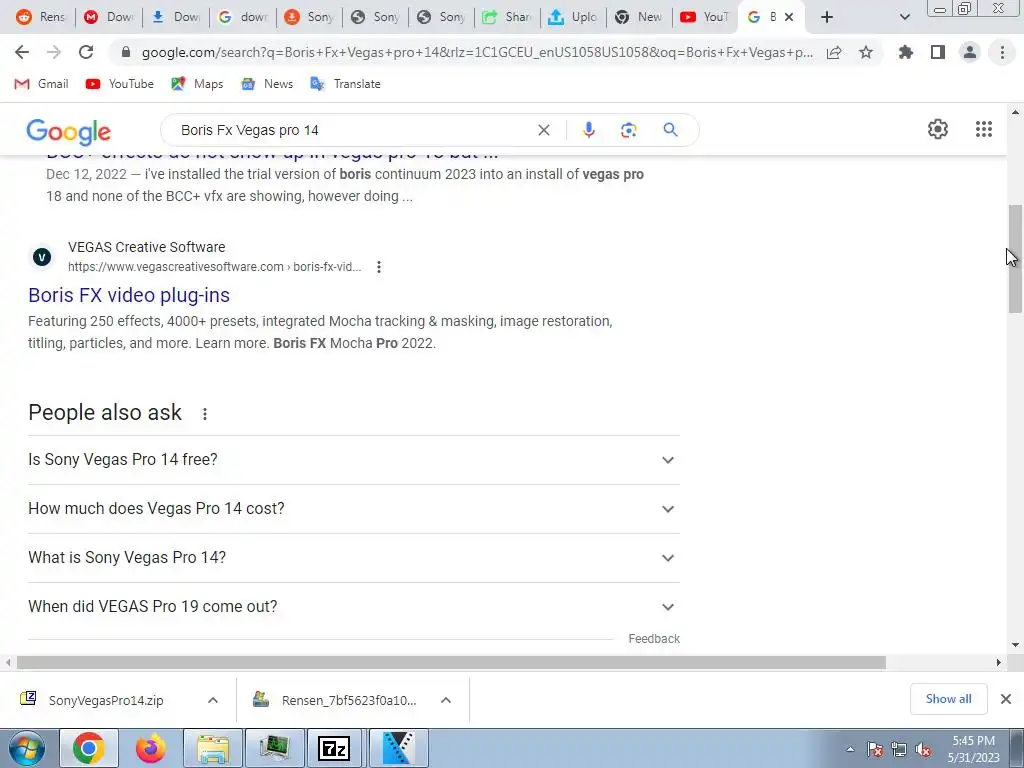Bookmark this page with the star icon
This screenshot has width=1024, height=768.
[x=866, y=52]
